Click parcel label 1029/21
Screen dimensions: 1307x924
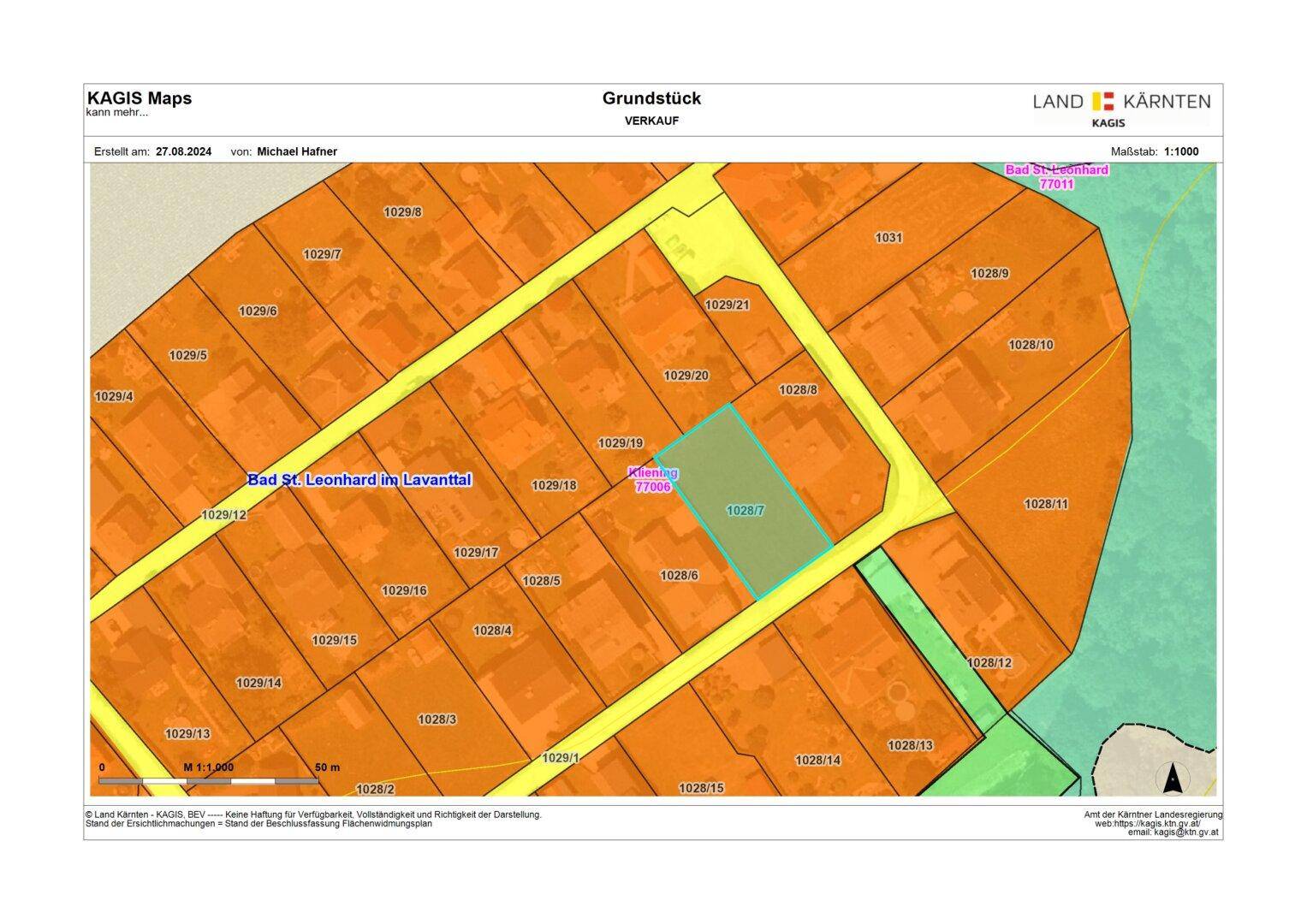pos(727,305)
